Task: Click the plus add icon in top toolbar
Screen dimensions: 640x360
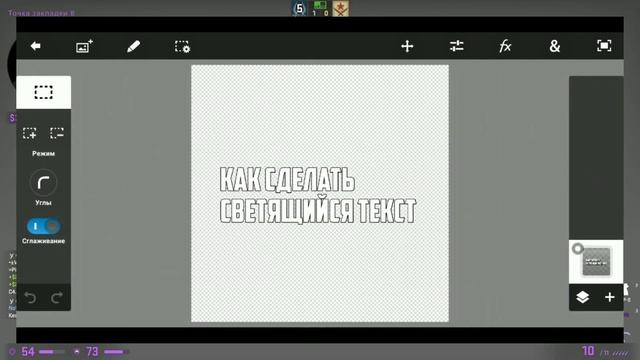Action: point(407,46)
